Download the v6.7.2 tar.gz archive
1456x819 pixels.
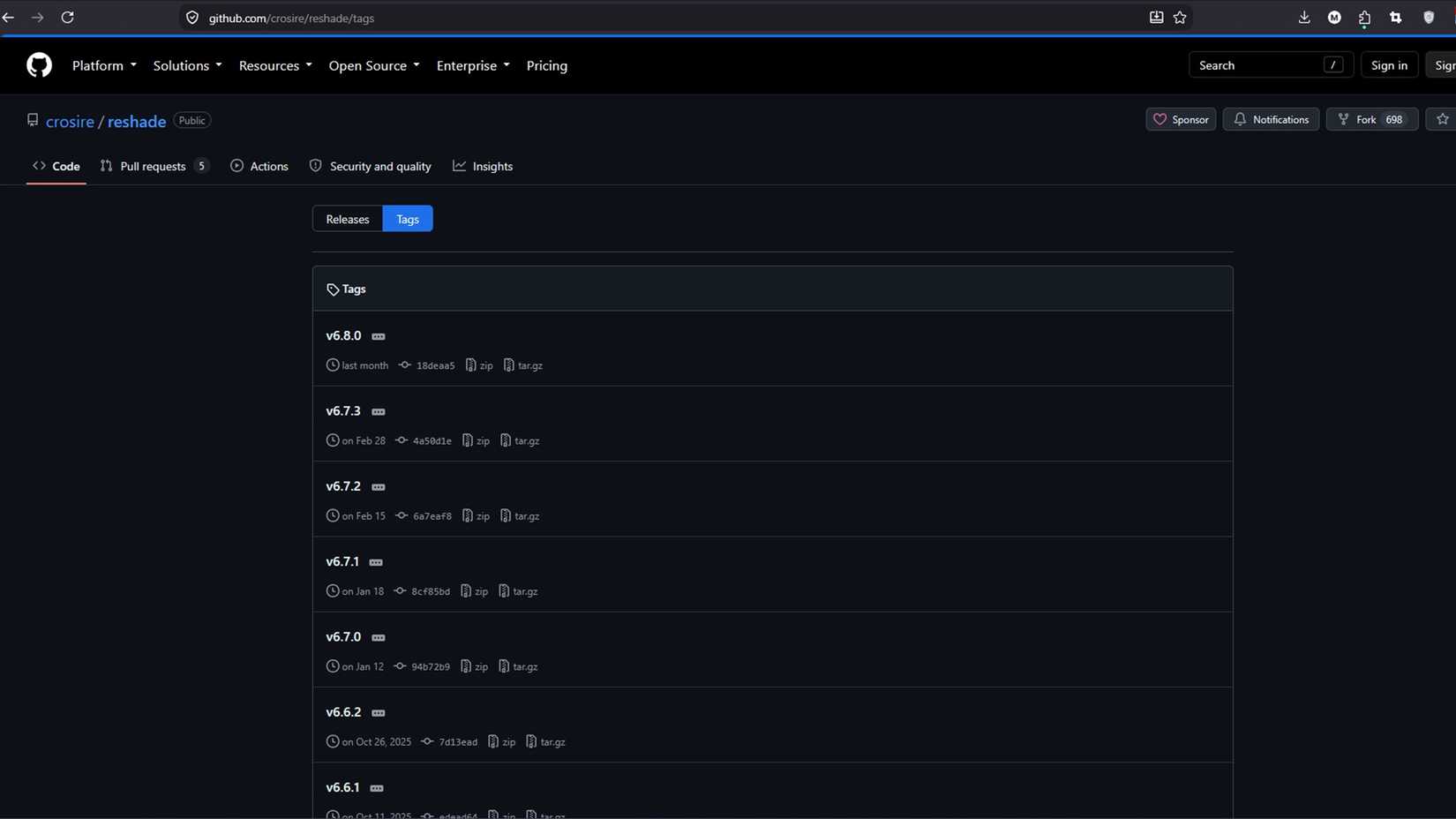pyautogui.click(x=520, y=516)
